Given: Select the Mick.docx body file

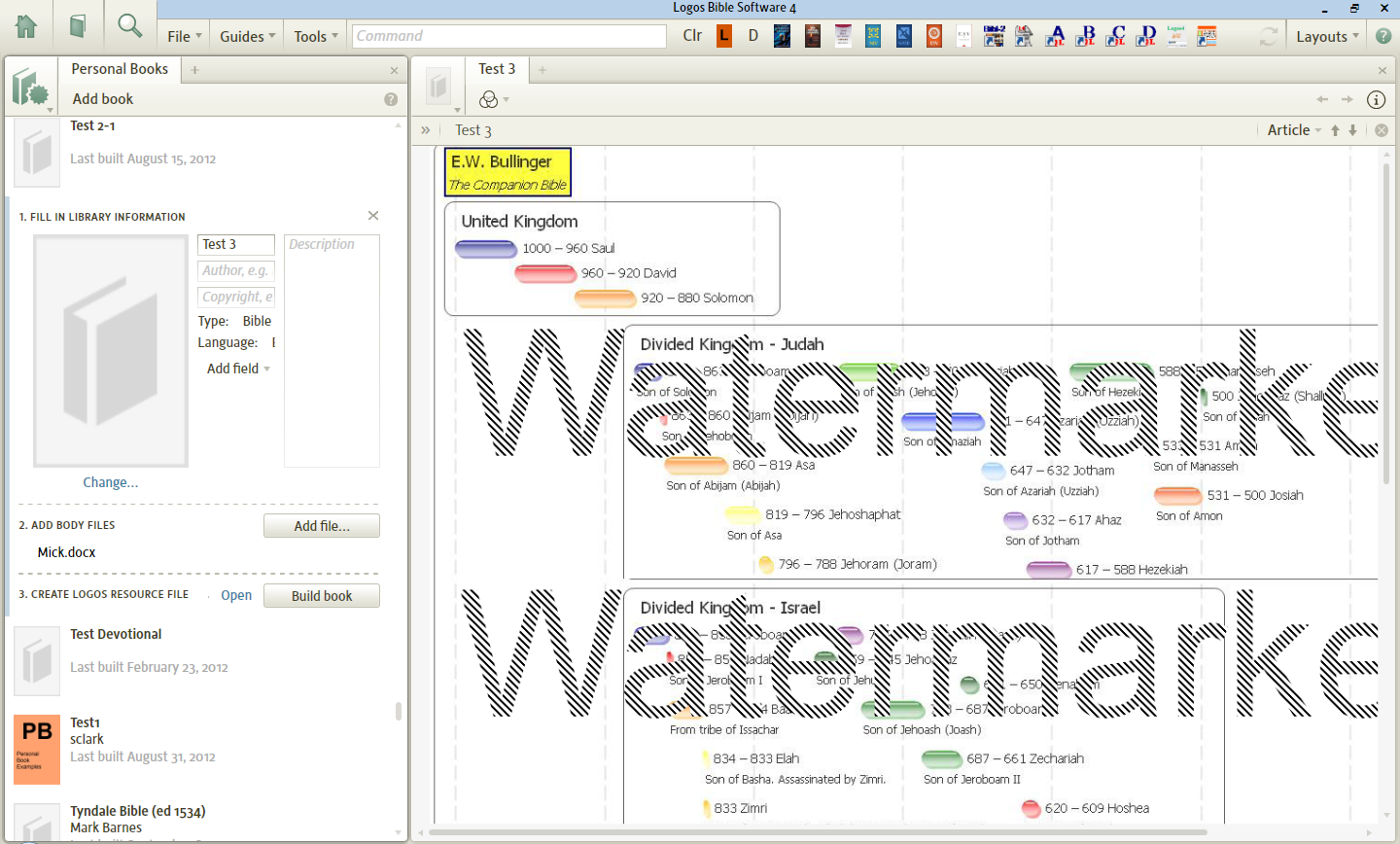Looking at the screenshot, I should point(66,552).
